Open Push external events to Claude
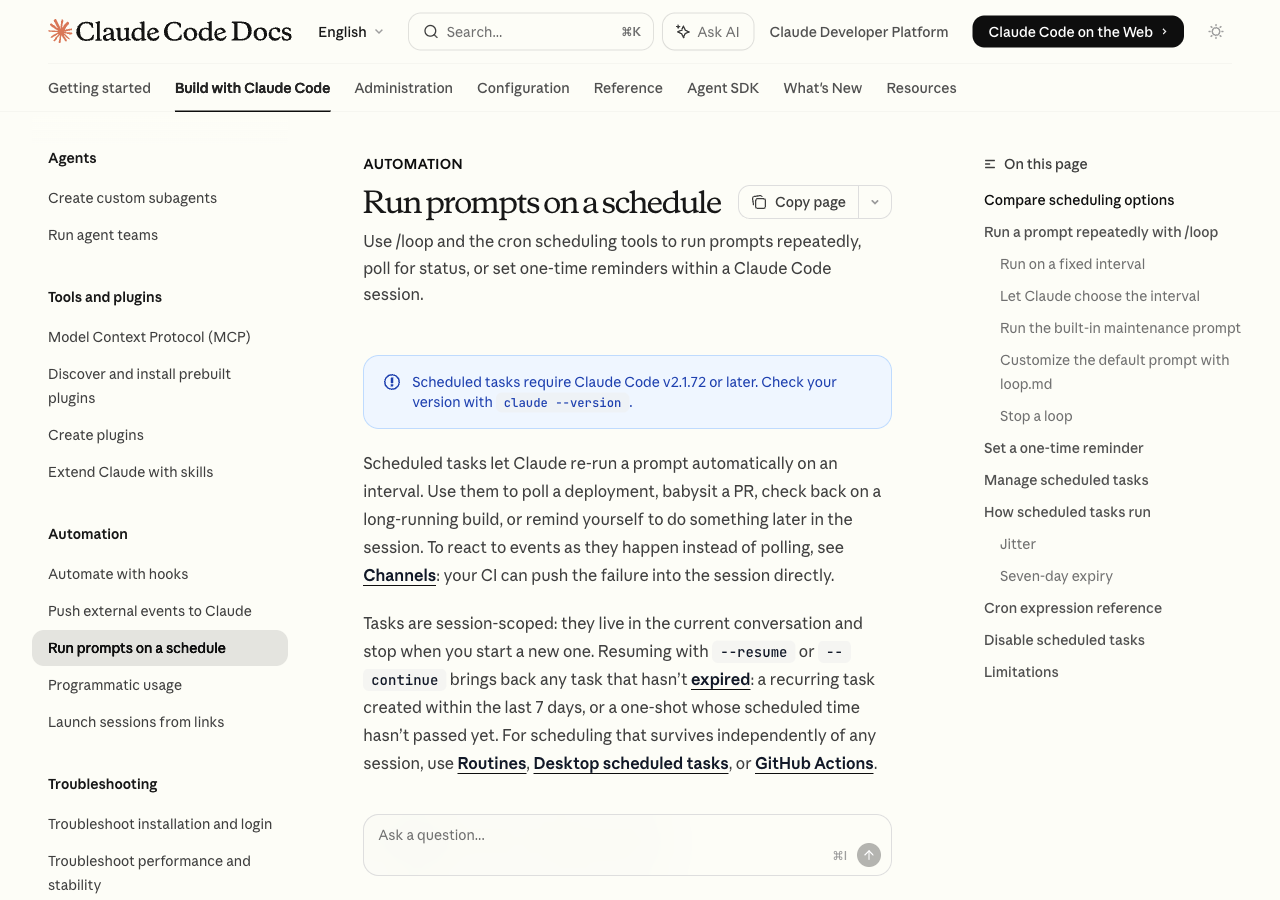The height and width of the screenshot is (900, 1280). point(150,611)
